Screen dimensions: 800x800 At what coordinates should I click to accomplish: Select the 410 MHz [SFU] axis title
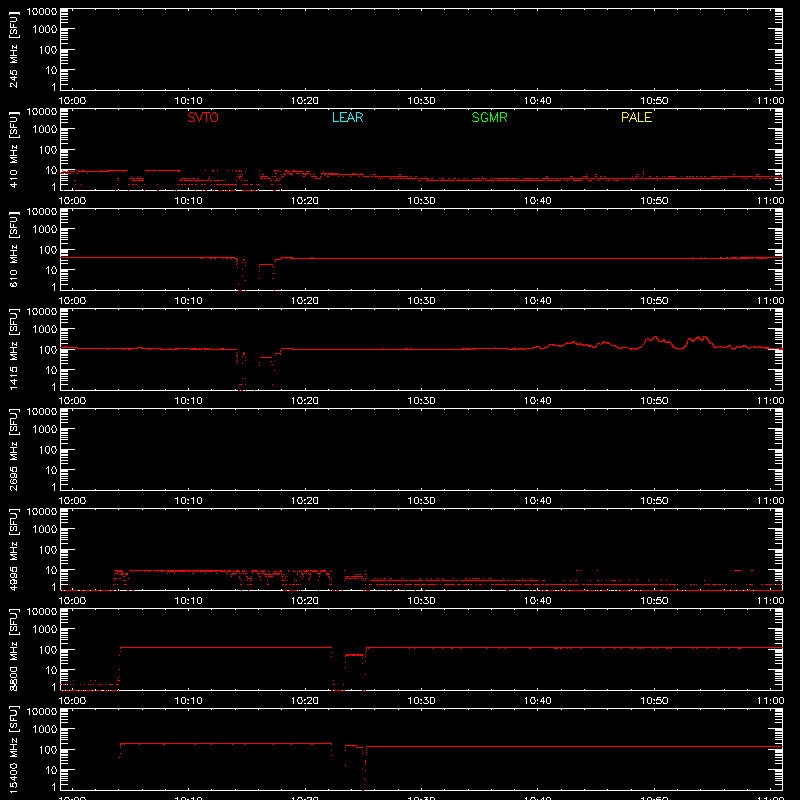(x=13, y=149)
